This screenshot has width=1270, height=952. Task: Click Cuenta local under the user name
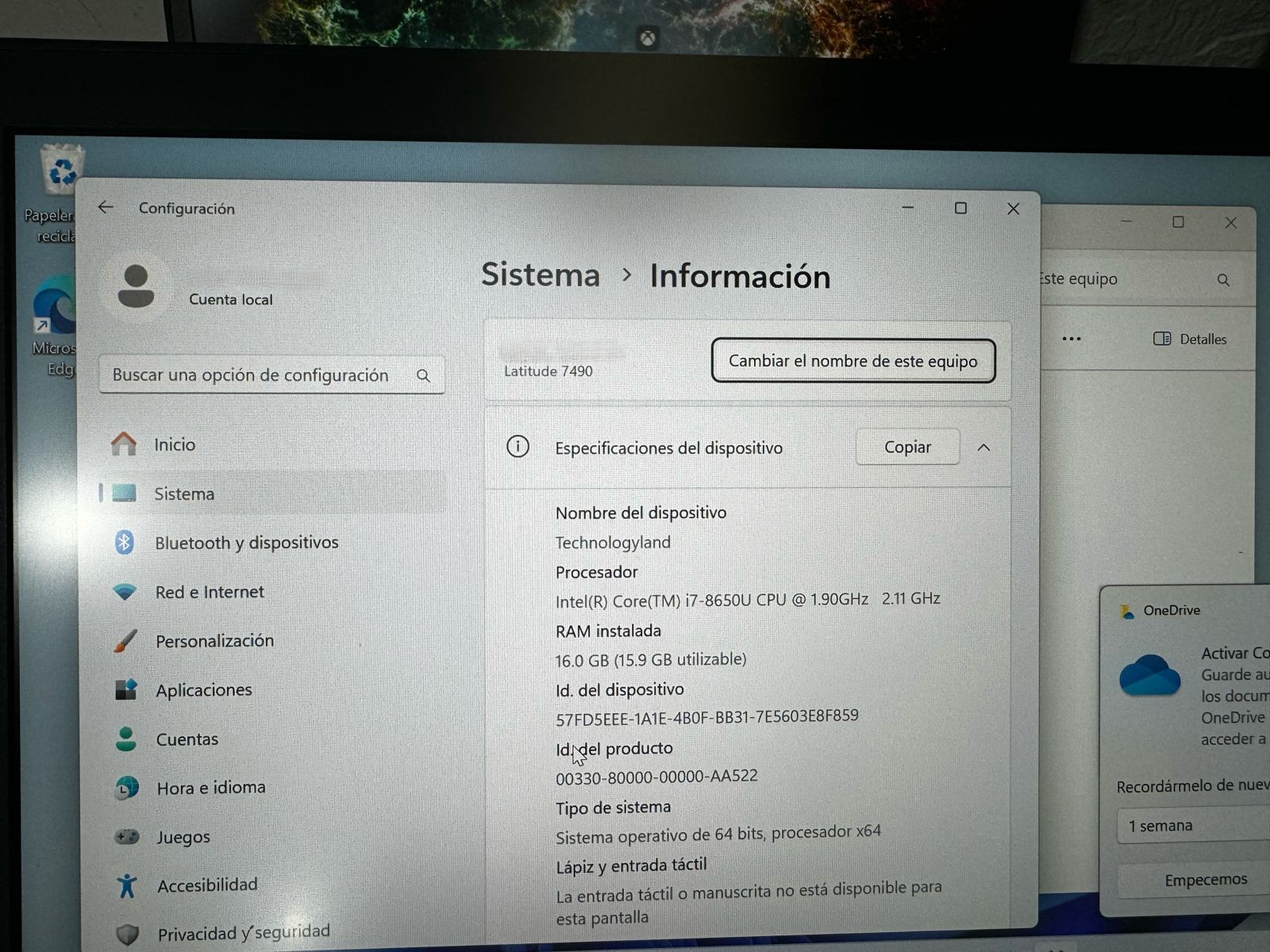[230, 300]
